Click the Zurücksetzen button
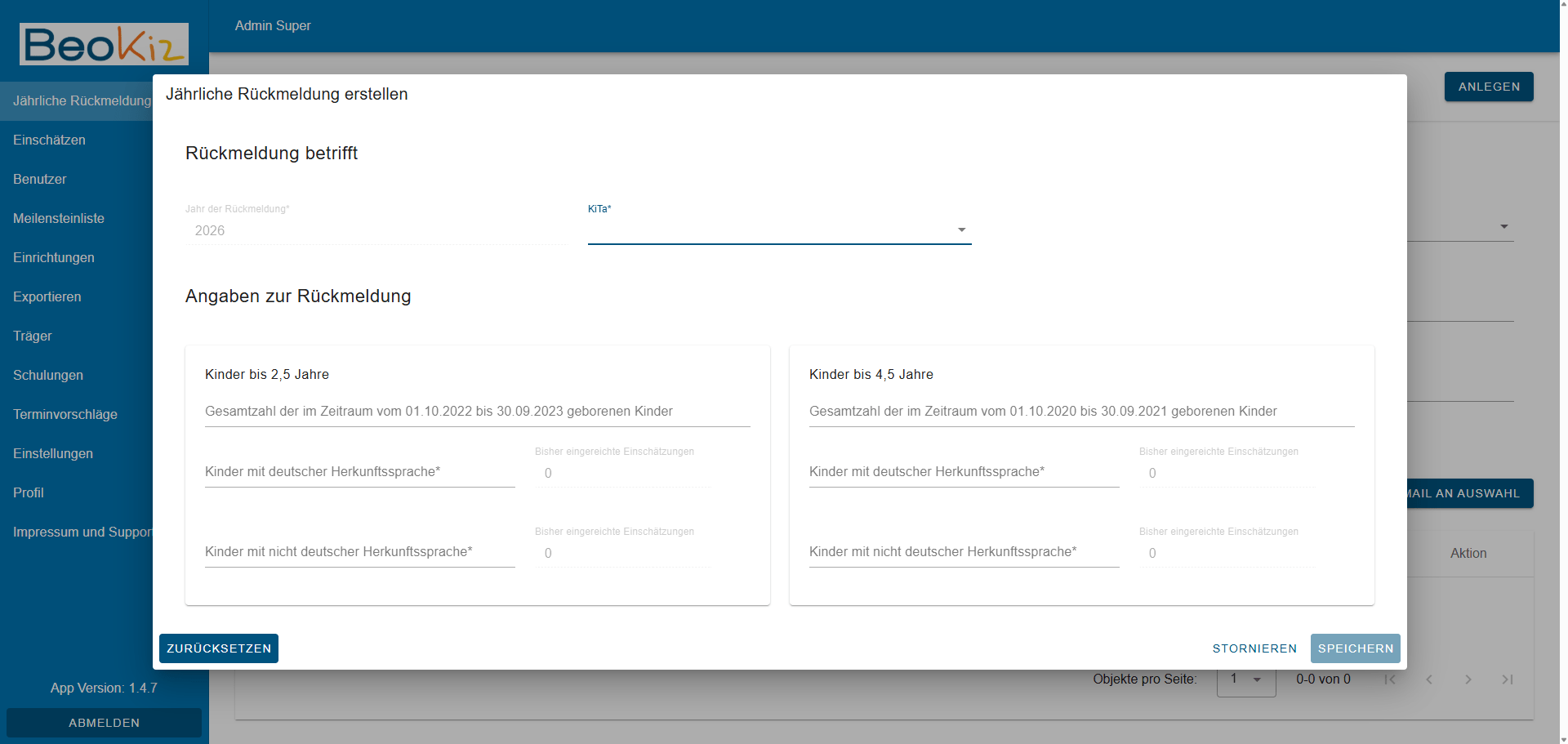The height and width of the screenshot is (744, 1568). (219, 648)
